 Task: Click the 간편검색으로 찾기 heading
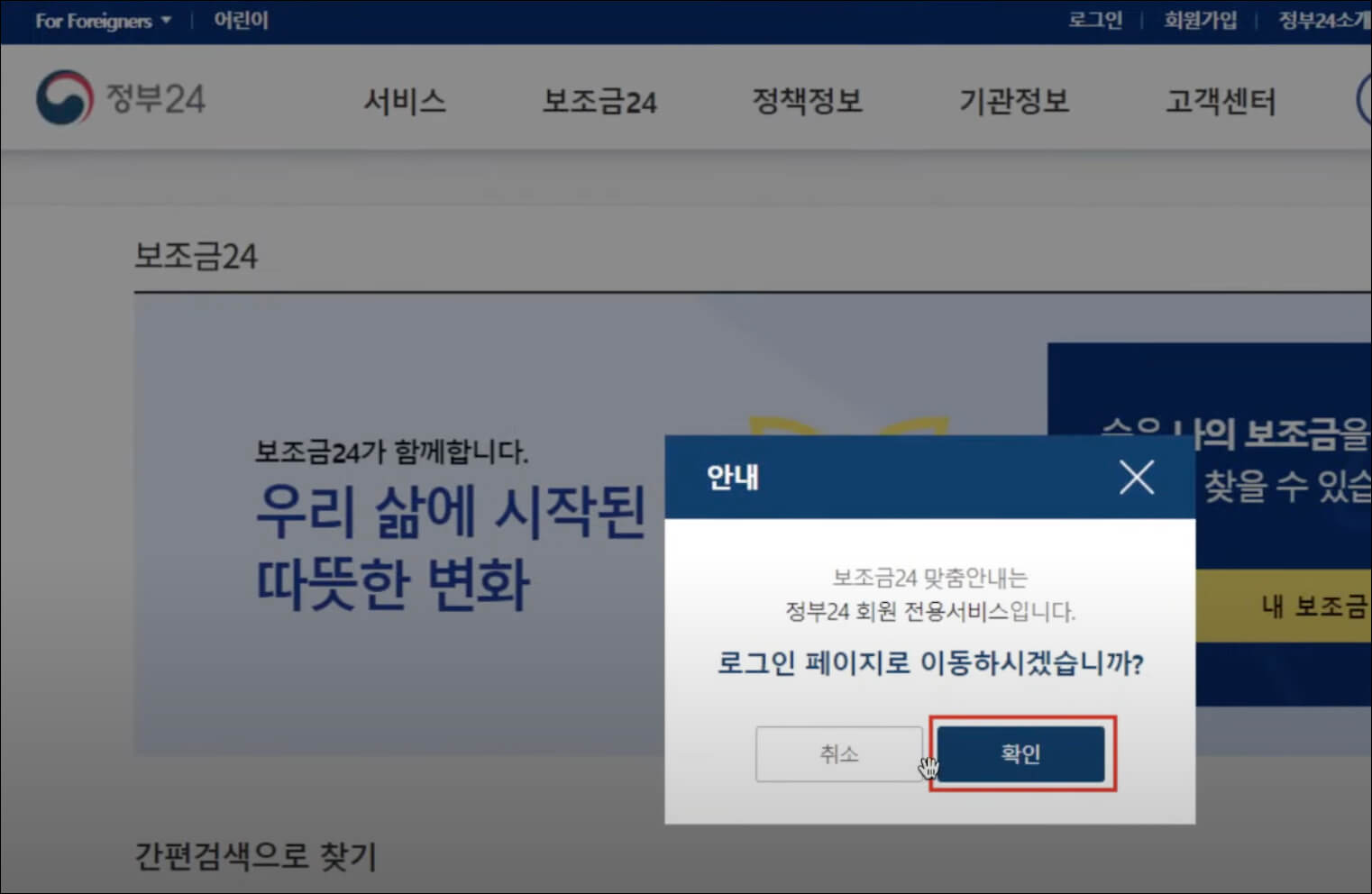[x=255, y=855]
